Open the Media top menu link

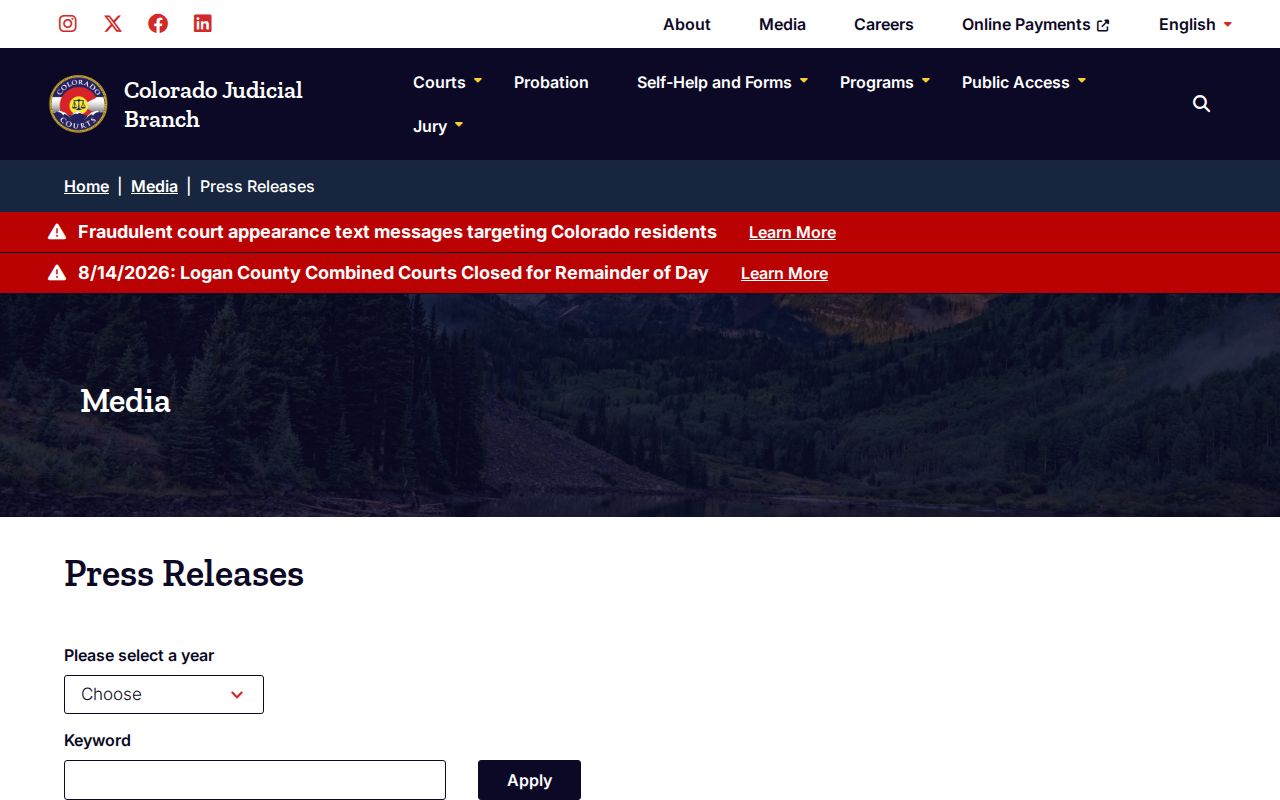(x=782, y=24)
